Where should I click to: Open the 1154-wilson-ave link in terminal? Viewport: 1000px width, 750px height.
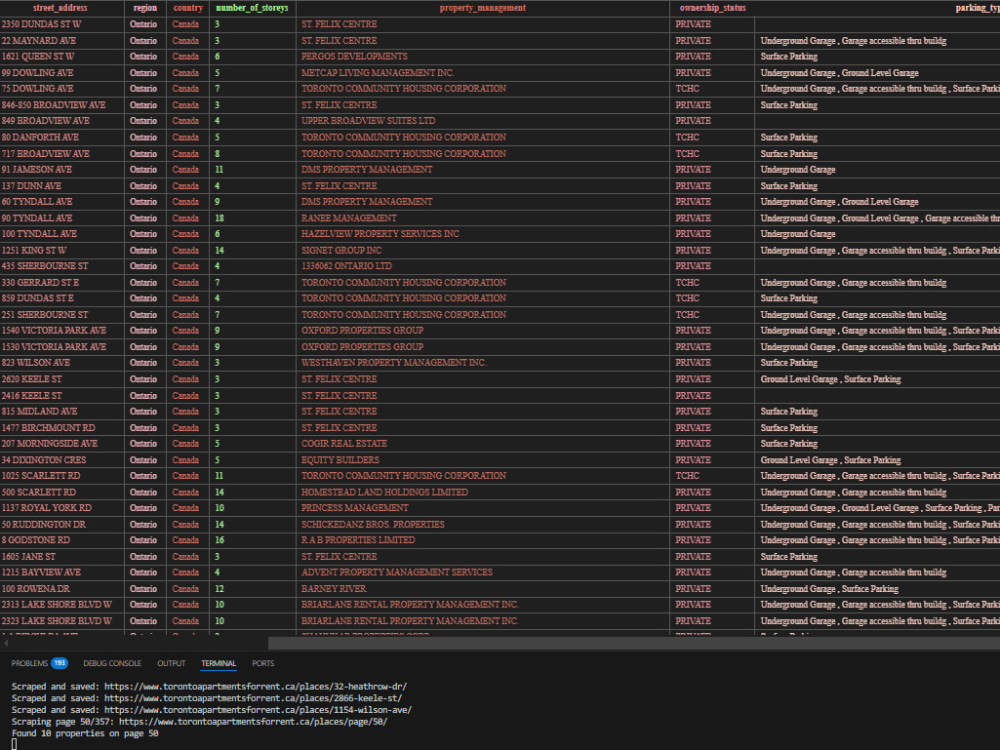click(258, 710)
